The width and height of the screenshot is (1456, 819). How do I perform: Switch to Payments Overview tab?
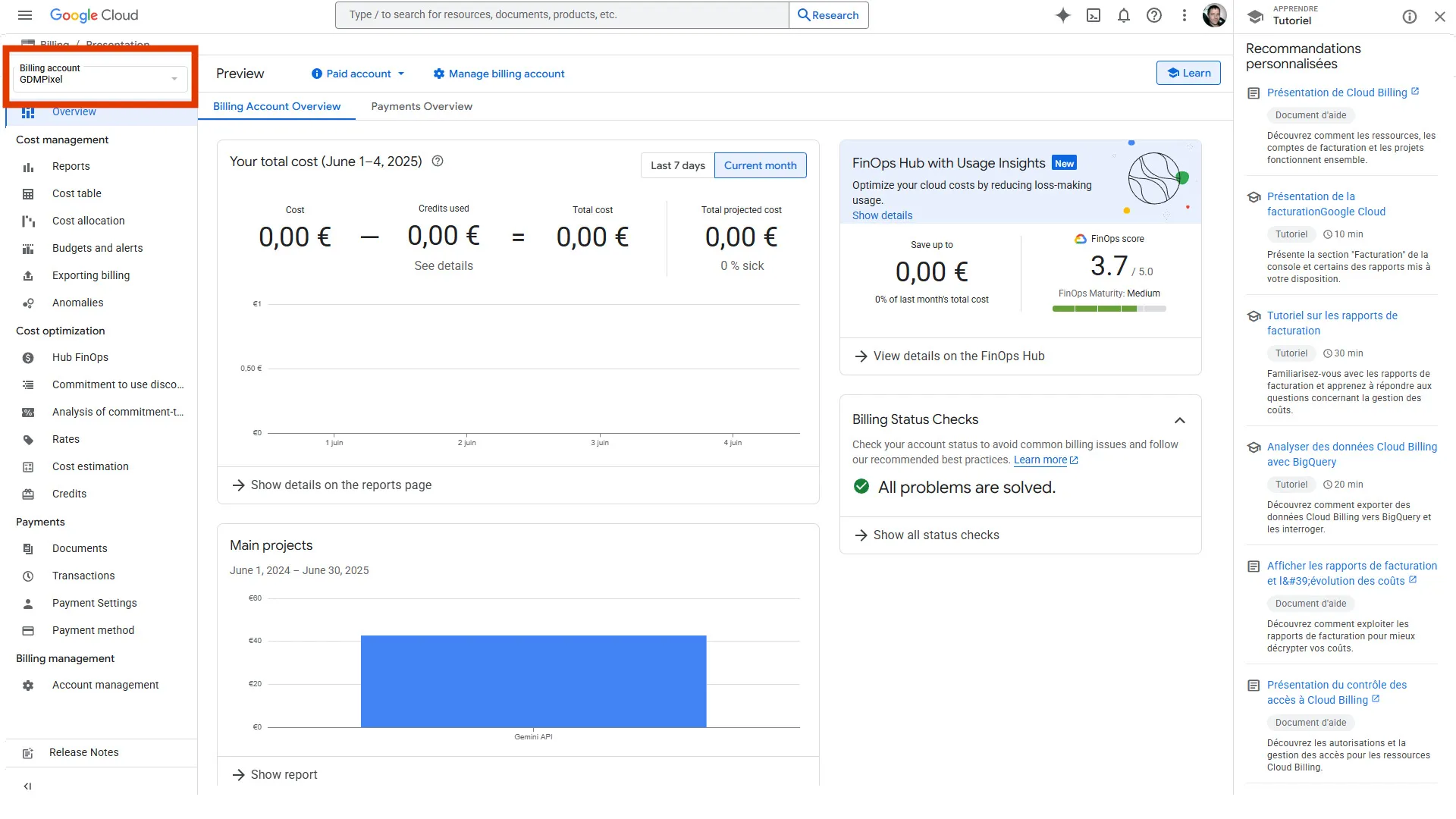tap(422, 106)
